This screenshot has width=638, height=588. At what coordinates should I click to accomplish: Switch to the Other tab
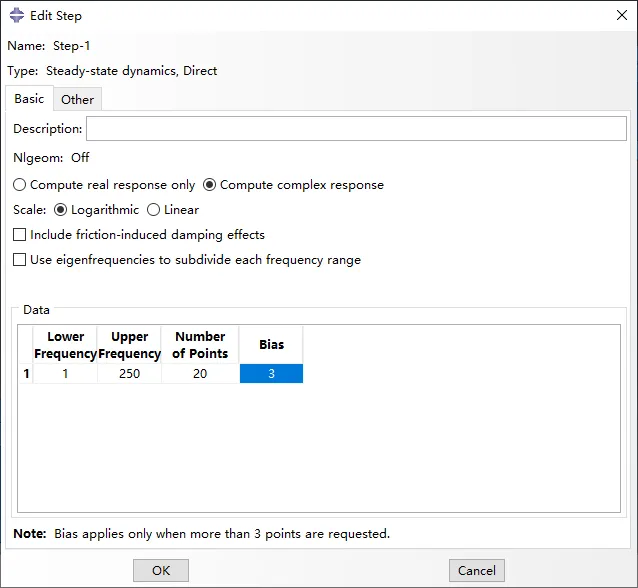pos(77,99)
